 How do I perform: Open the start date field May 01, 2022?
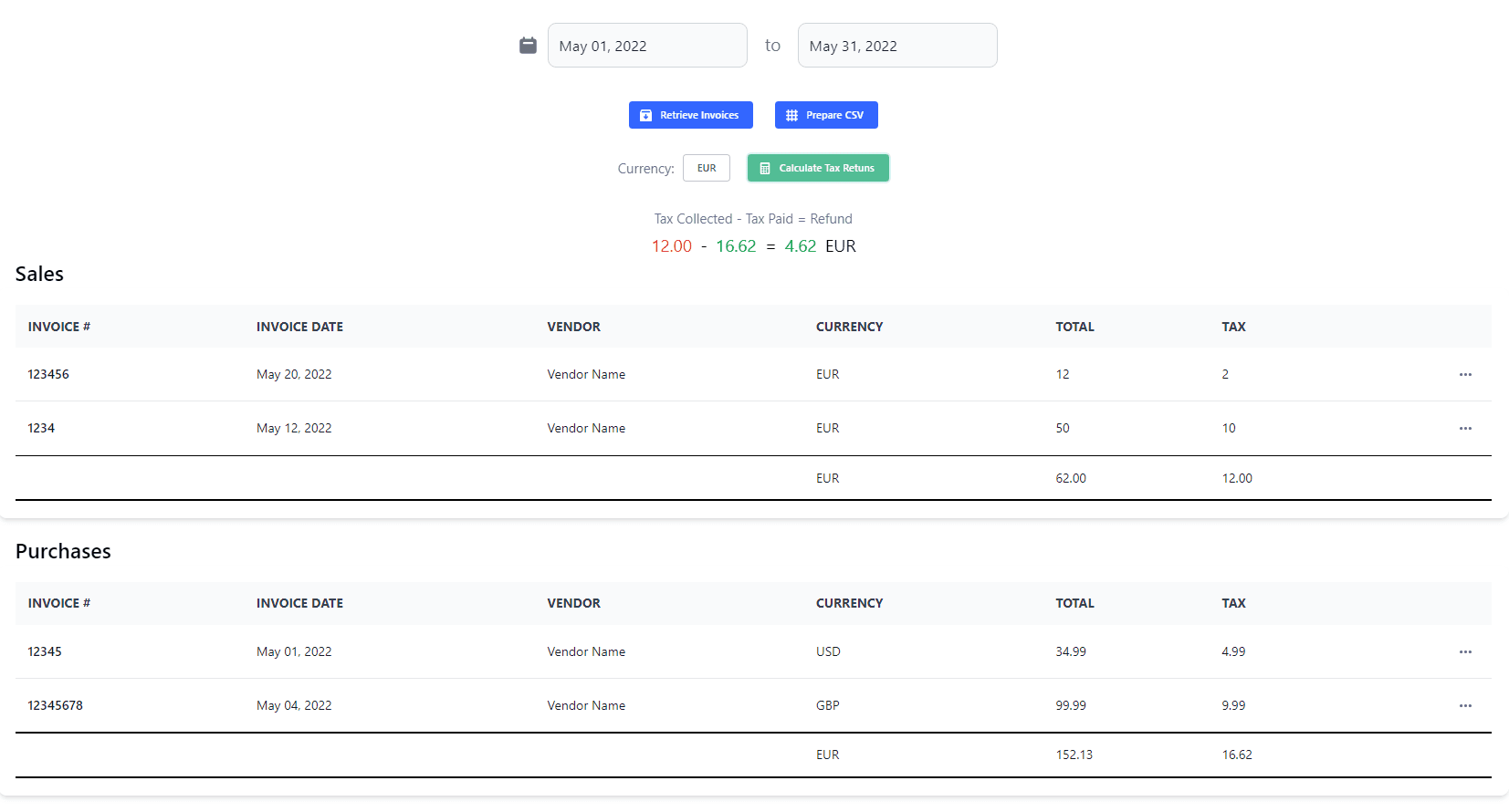pyautogui.click(x=647, y=46)
